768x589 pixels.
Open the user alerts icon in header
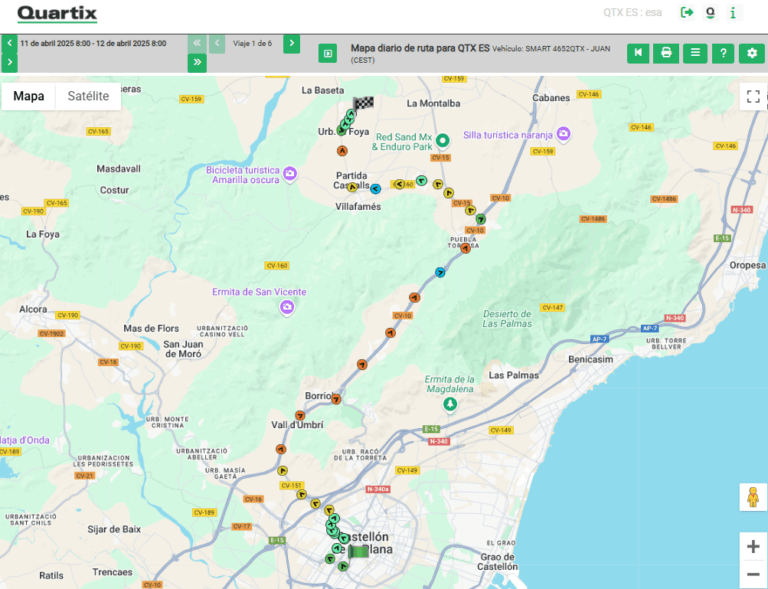point(710,12)
